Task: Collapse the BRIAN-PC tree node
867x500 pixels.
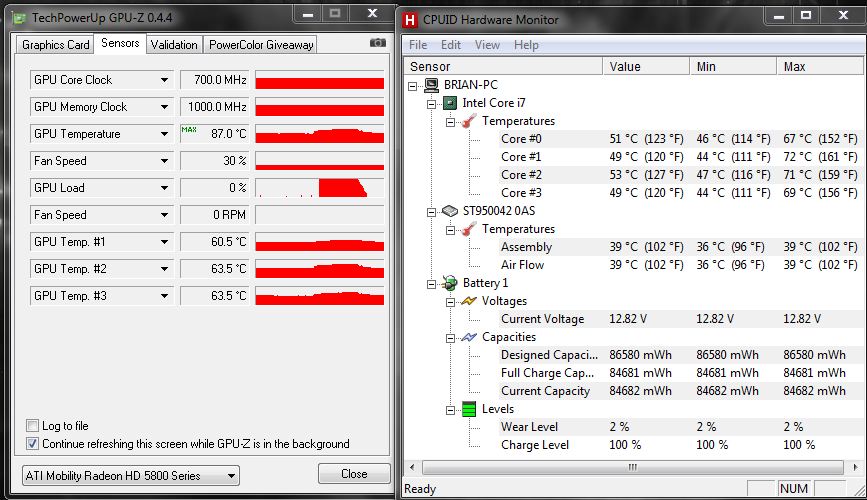Action: point(412,86)
